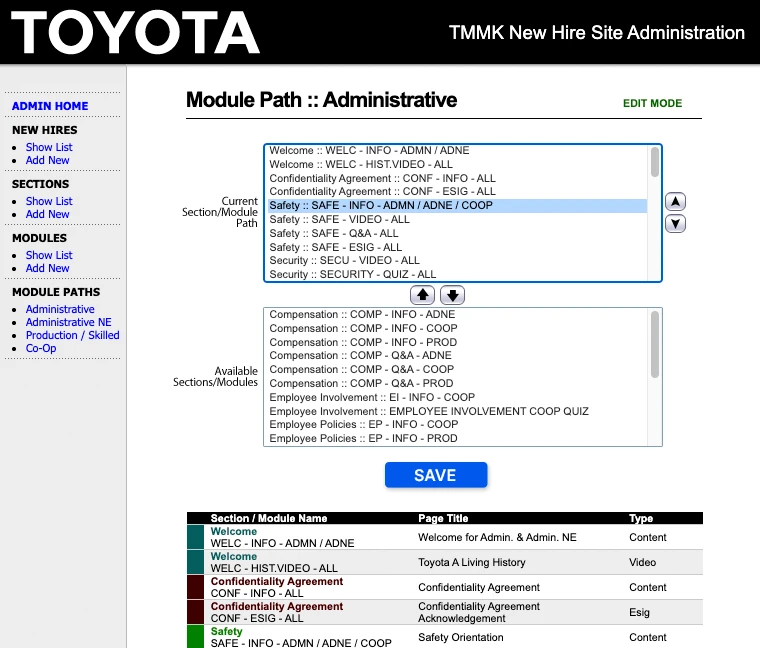This screenshot has height=648, width=760.
Task: Go to ADMIN HOME
Action: 50,106
